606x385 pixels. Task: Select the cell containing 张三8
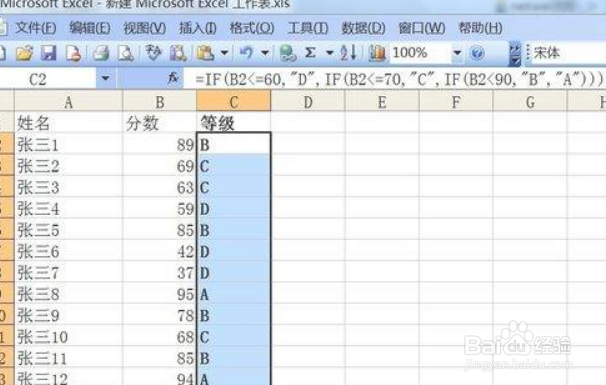(68, 294)
